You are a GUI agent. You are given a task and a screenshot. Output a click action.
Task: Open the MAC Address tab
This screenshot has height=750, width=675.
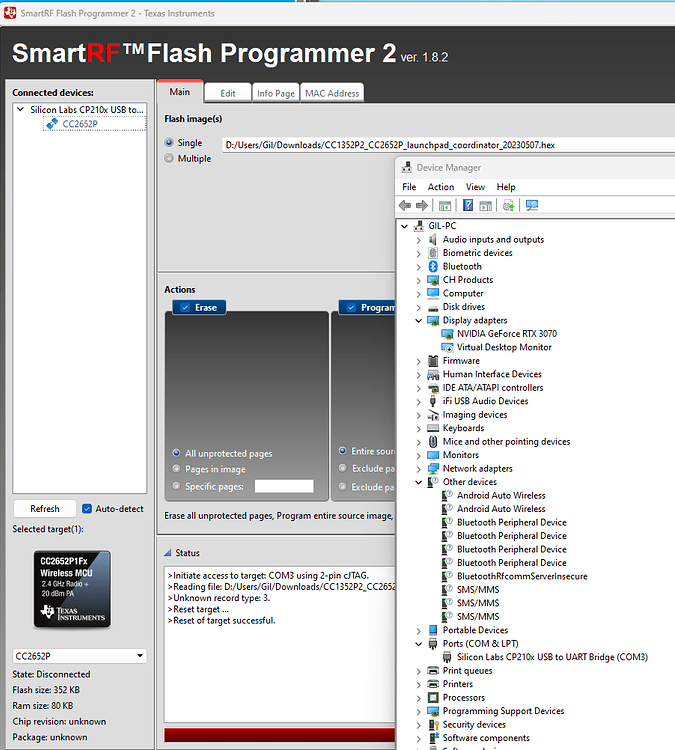pyautogui.click(x=332, y=93)
